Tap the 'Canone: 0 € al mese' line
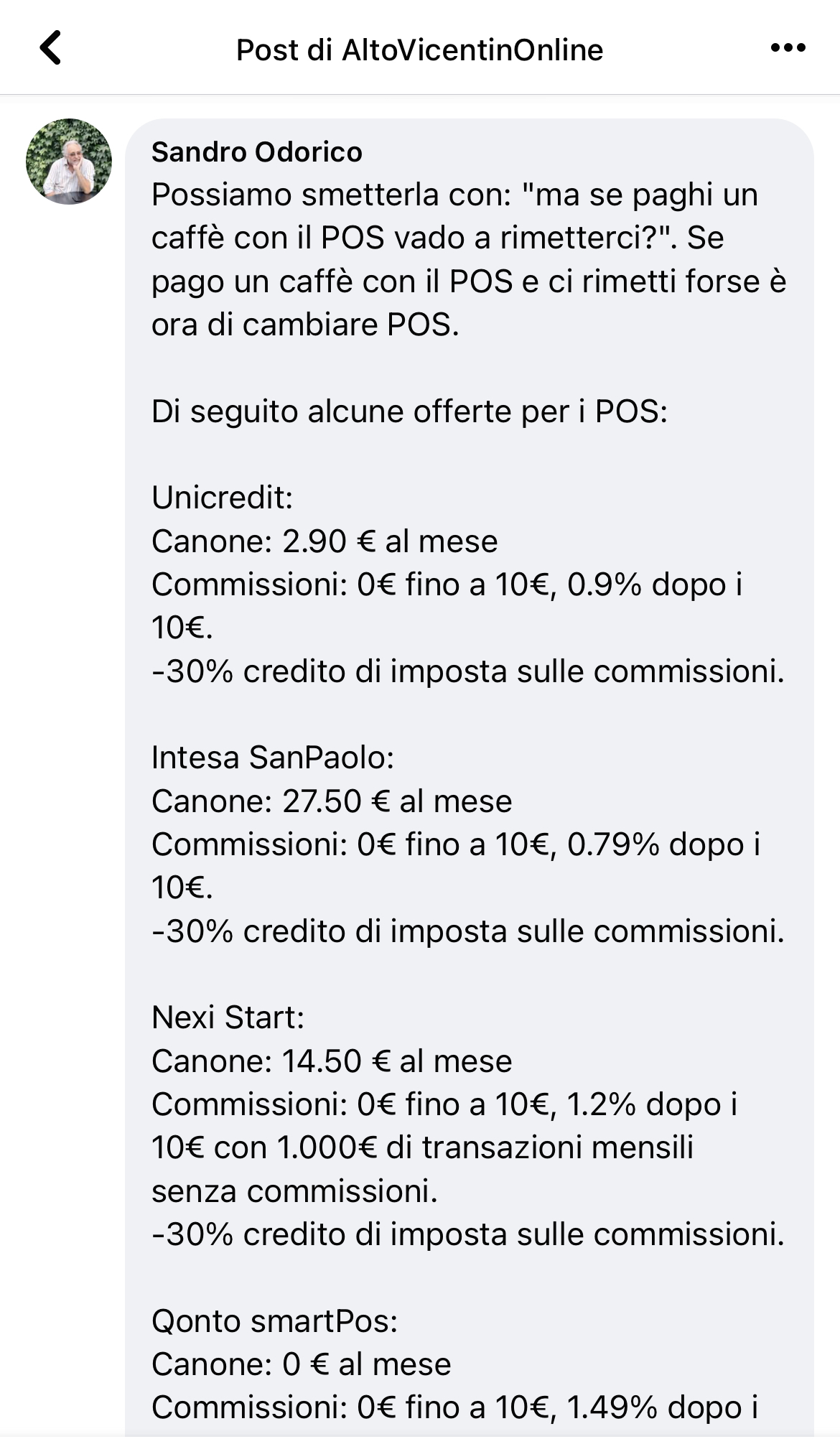Screen dimensions: 840x1439 [x=302, y=1364]
